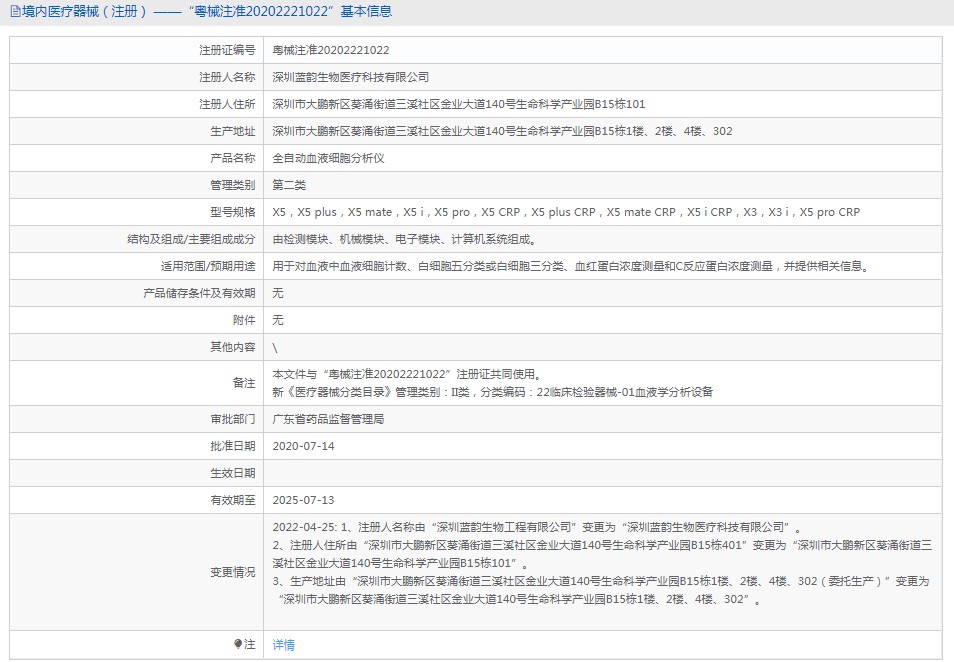Screen dimensions: 954x662
Task: Click the expiry date 2025-07-13
Action: (x=303, y=500)
